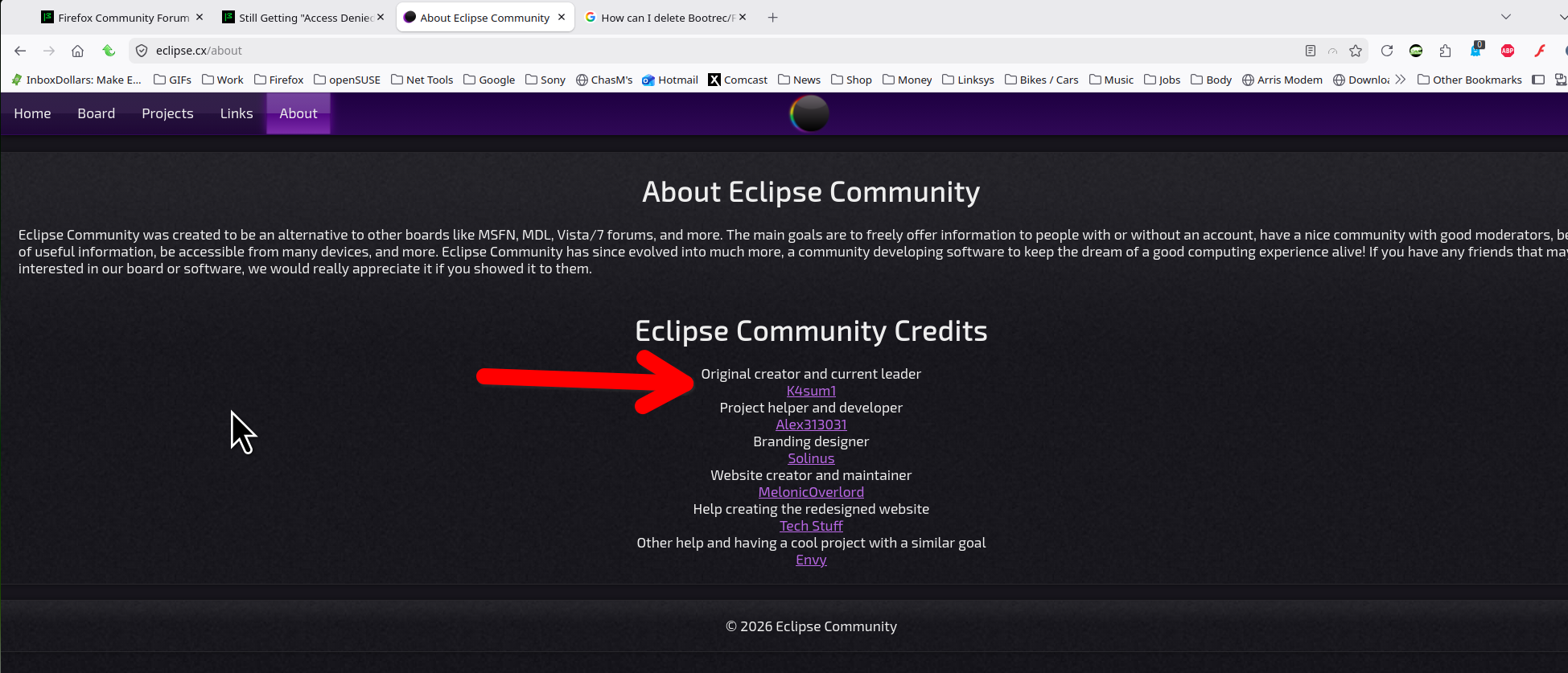Image resolution: width=1568 pixels, height=673 pixels.
Task: Expand the Music bookmarks folder
Action: pos(1111,80)
